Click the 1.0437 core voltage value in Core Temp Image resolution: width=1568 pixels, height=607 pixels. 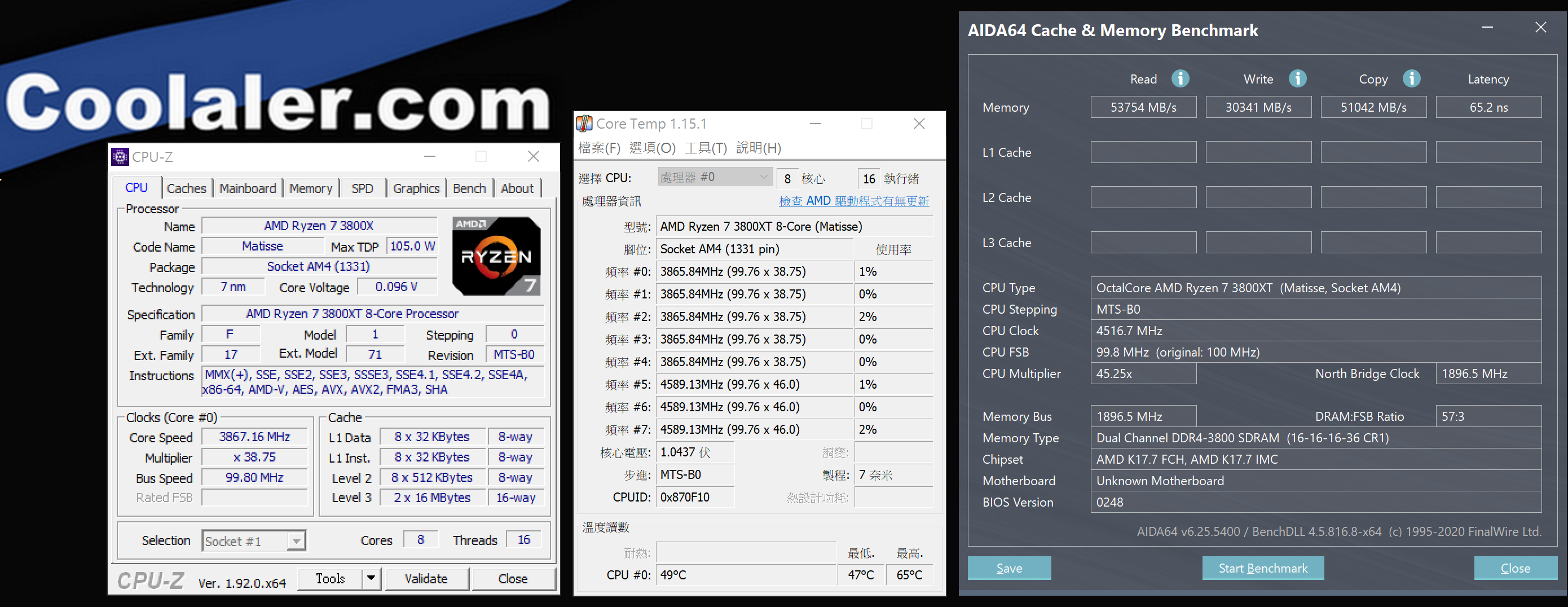click(x=694, y=452)
